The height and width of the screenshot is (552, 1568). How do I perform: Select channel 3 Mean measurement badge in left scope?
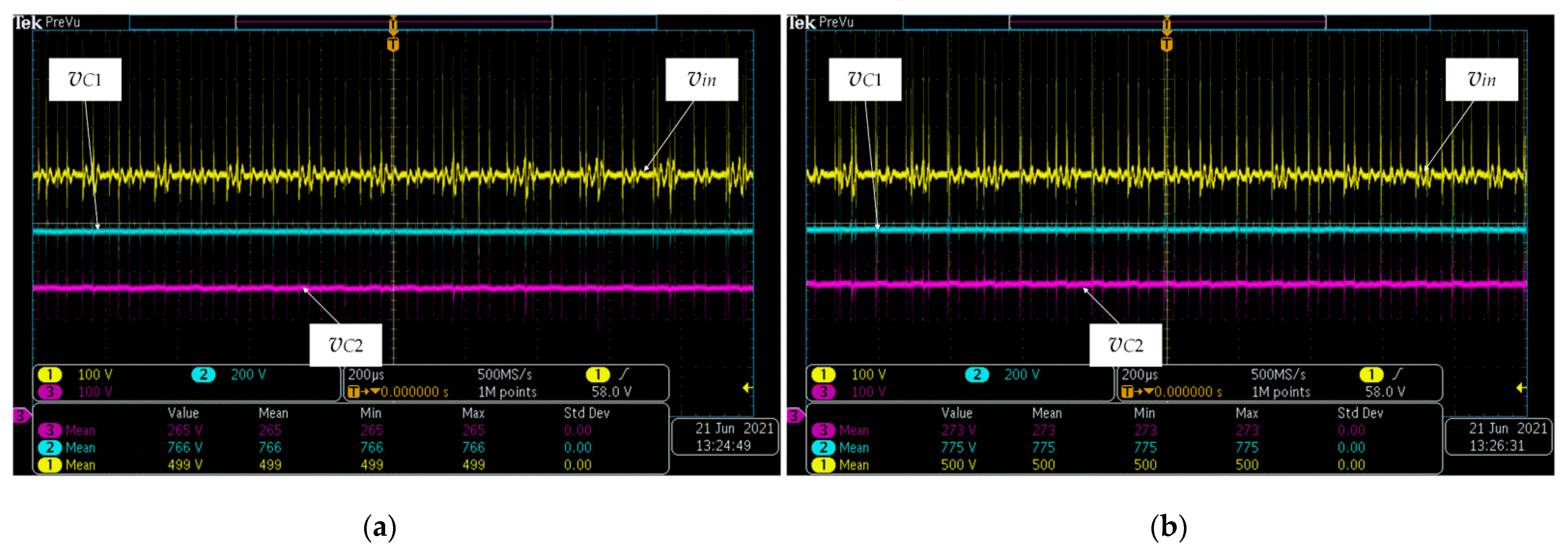click(x=50, y=430)
